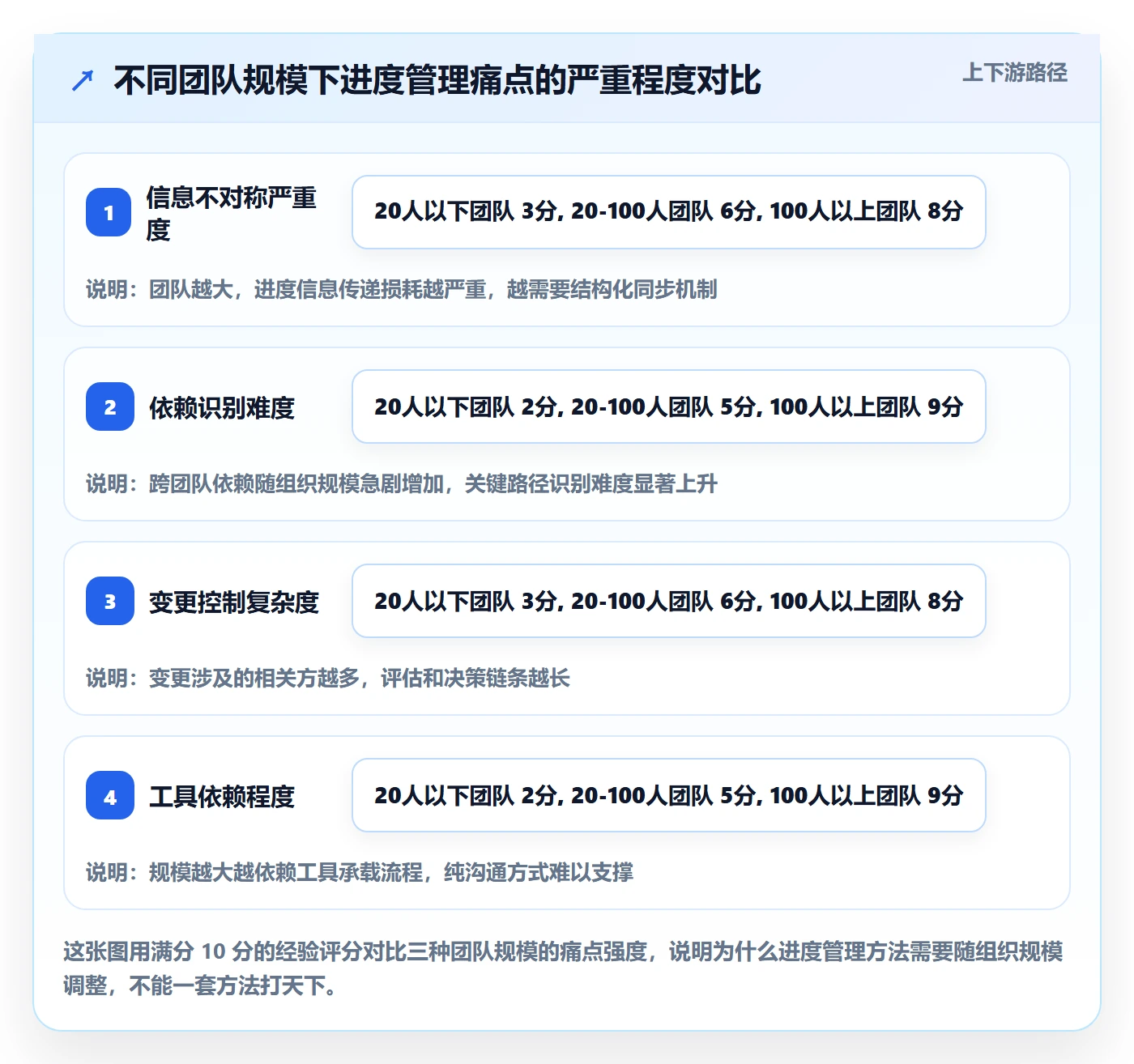Select the 变更控制复杂度 row heading
1134x1064 pixels.
click(234, 602)
